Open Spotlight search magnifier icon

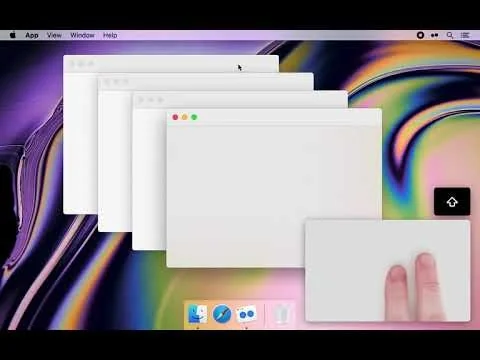450,35
